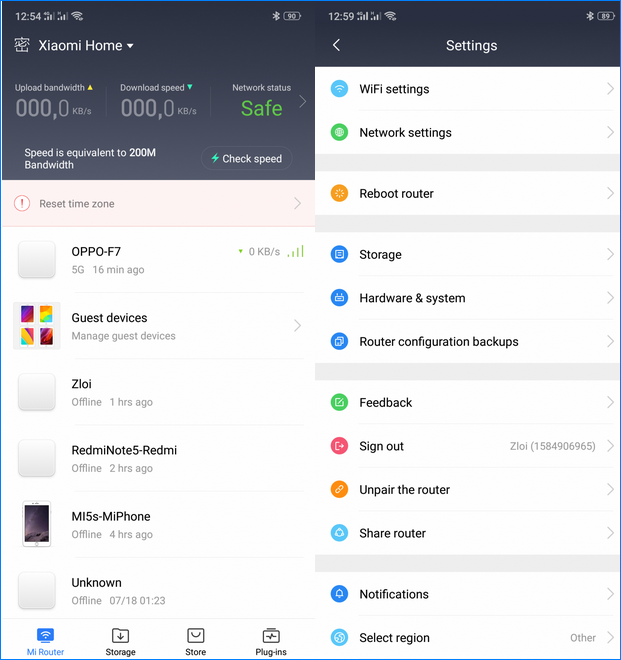
Task: Tap the Hardware & system label
Action: pos(412,298)
